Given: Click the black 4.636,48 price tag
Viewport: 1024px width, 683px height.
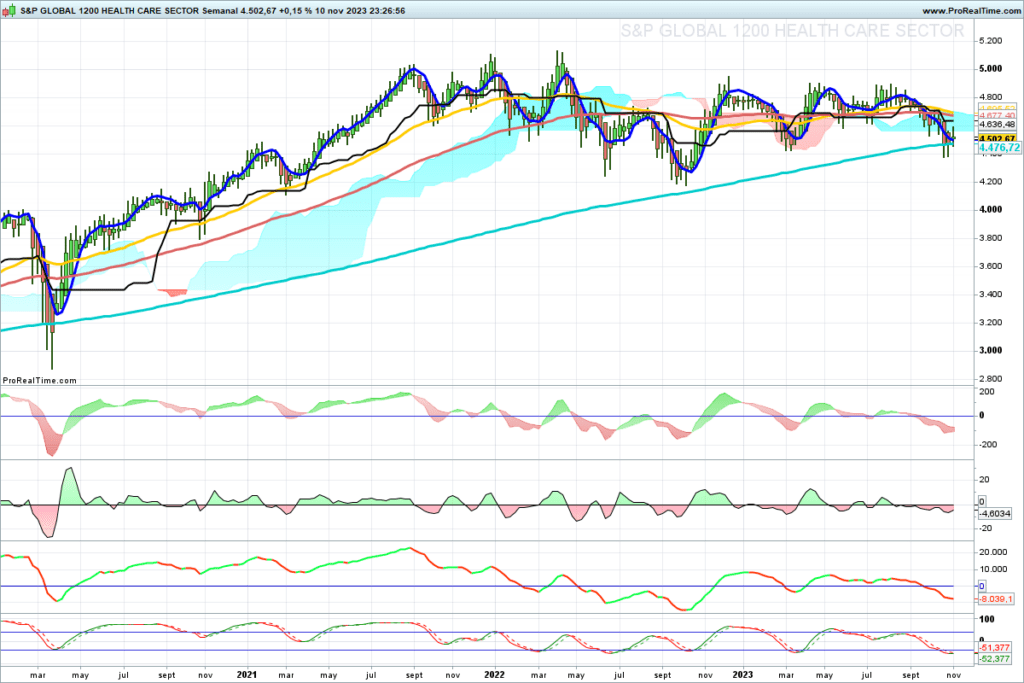Looking at the screenshot, I should pos(997,124).
